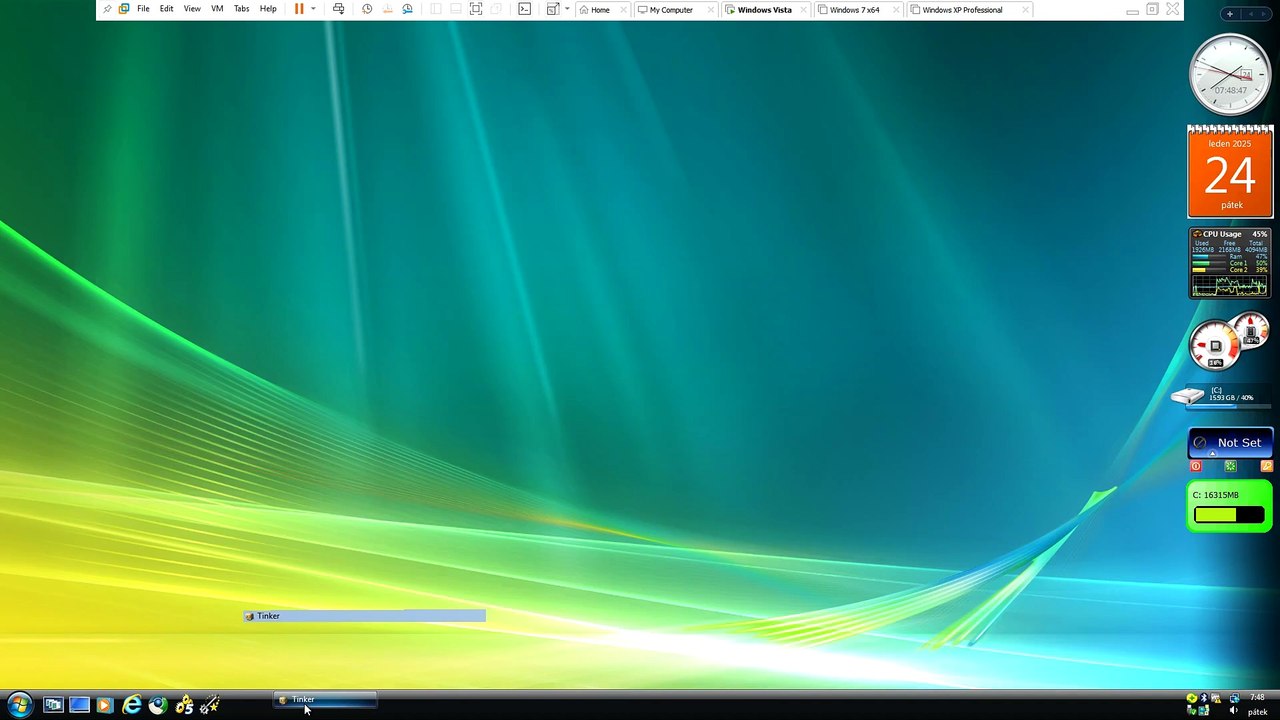Click the red power icon under Not Set
Viewport: 1280px width, 720px height.
(x=1195, y=466)
